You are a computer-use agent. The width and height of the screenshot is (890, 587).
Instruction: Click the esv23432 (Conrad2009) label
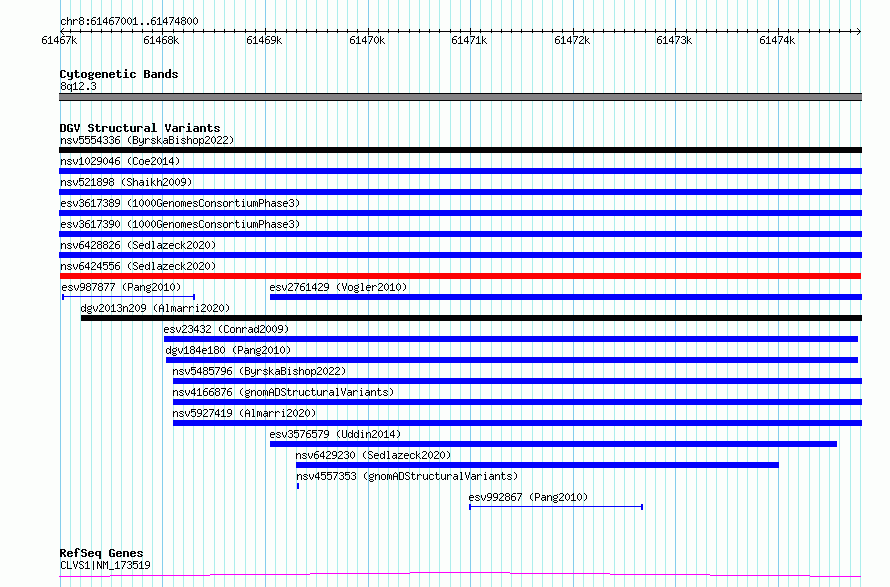coord(226,329)
